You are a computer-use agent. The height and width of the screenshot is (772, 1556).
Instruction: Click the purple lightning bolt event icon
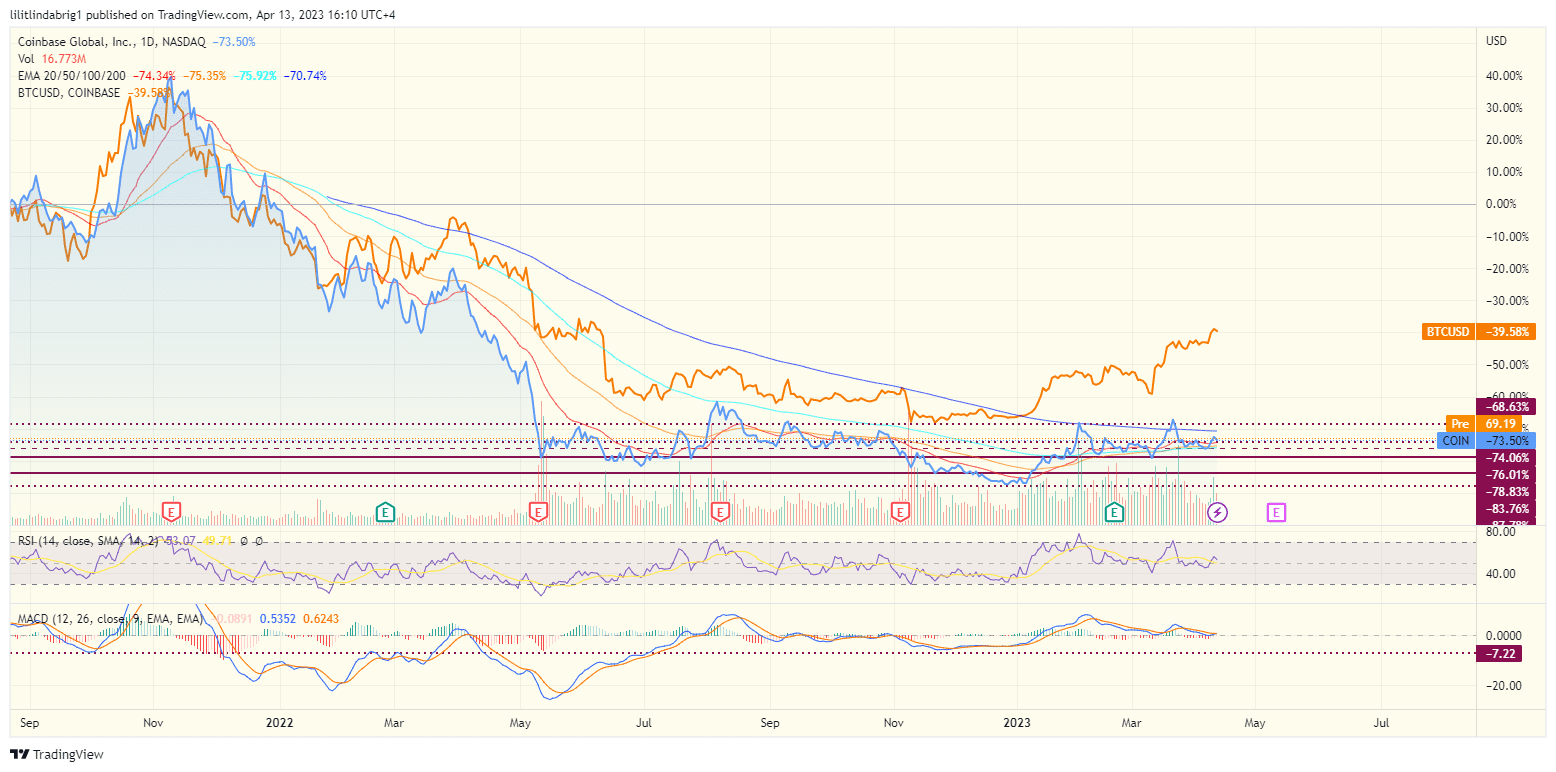[1217, 512]
